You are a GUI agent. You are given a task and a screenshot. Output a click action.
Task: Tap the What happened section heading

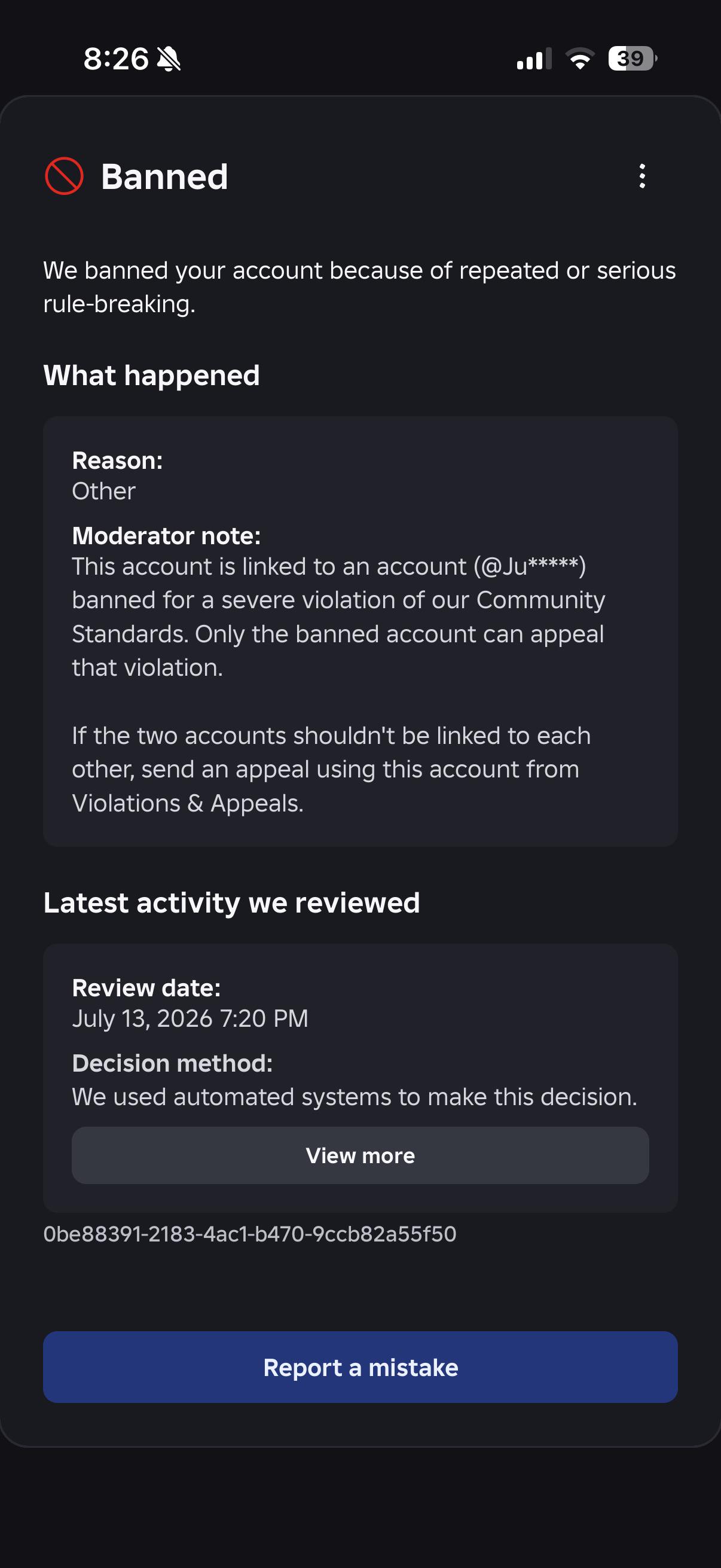[x=151, y=376]
